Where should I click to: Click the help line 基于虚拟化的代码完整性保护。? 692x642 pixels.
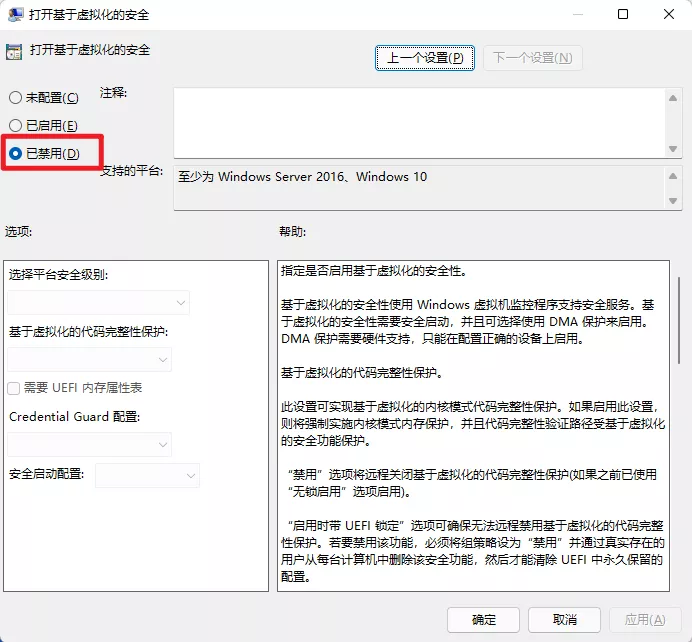coord(362,373)
